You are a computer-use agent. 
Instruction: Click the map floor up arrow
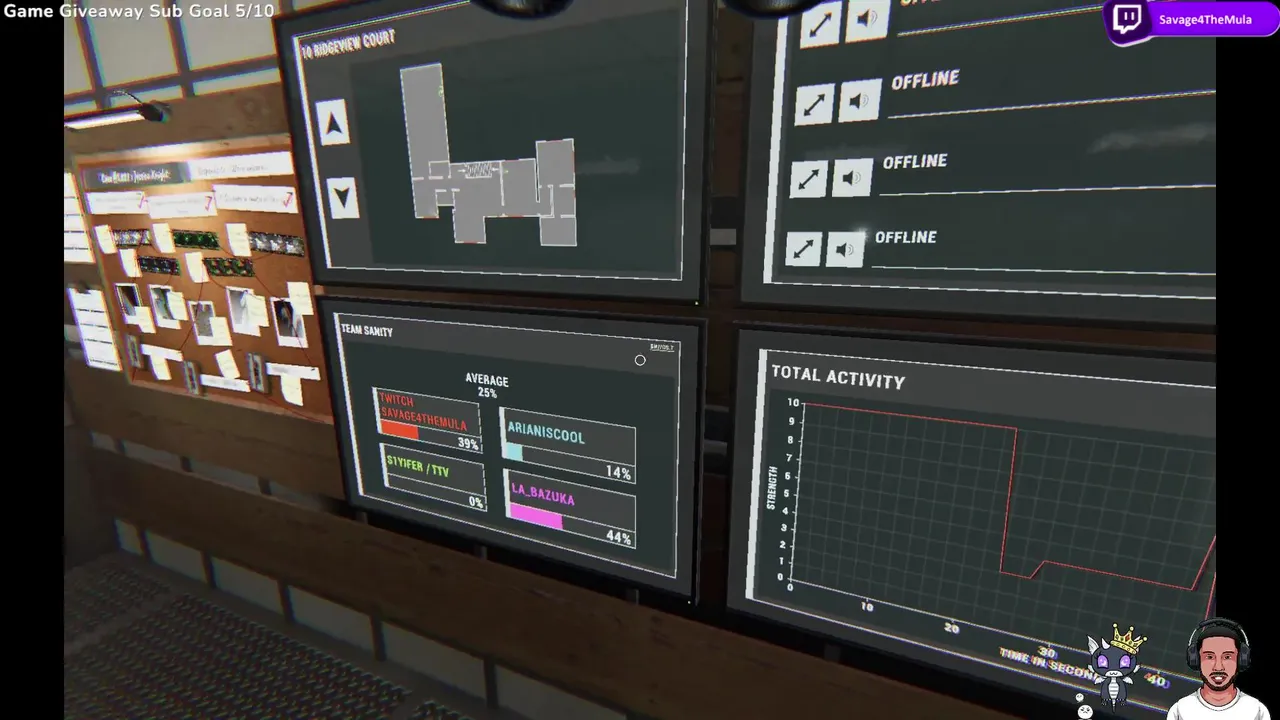[333, 122]
